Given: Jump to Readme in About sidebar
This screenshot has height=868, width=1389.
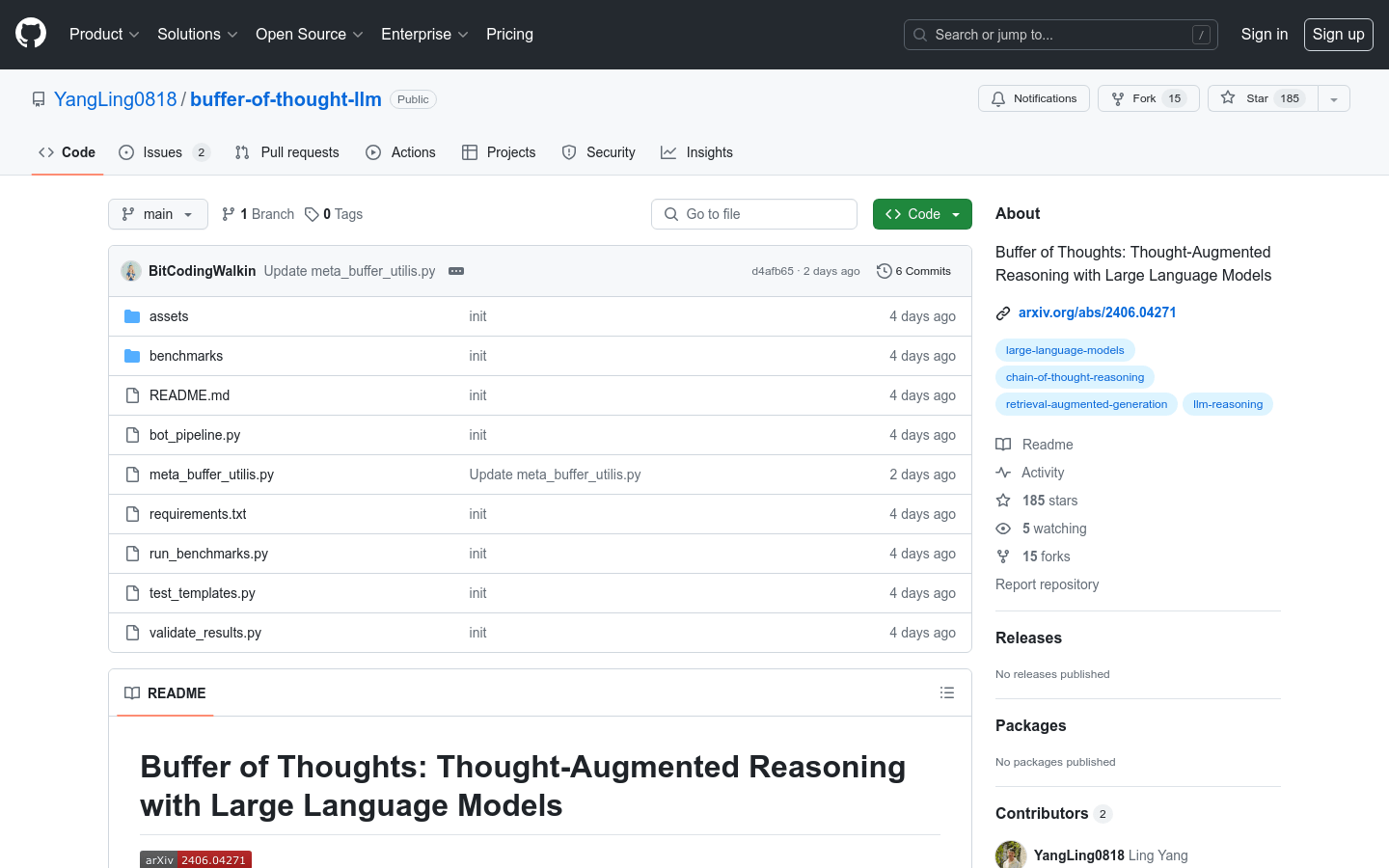Looking at the screenshot, I should pos(1034,445).
